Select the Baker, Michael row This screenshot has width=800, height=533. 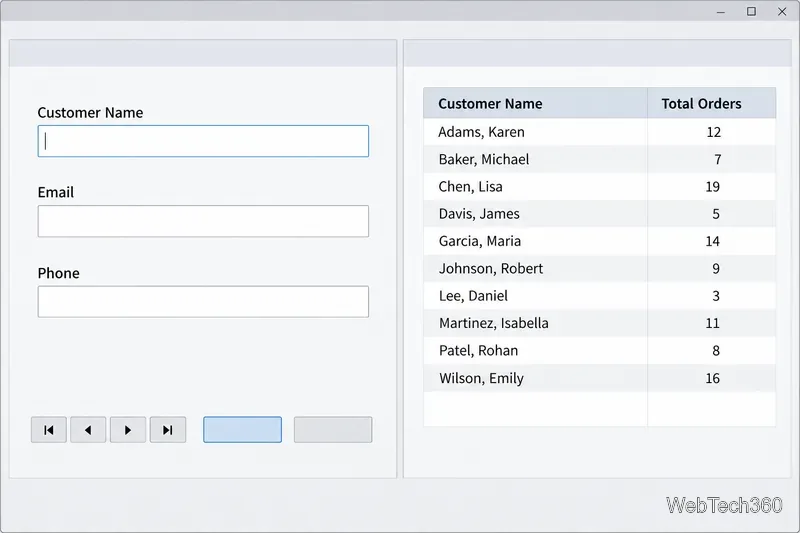click(x=599, y=159)
